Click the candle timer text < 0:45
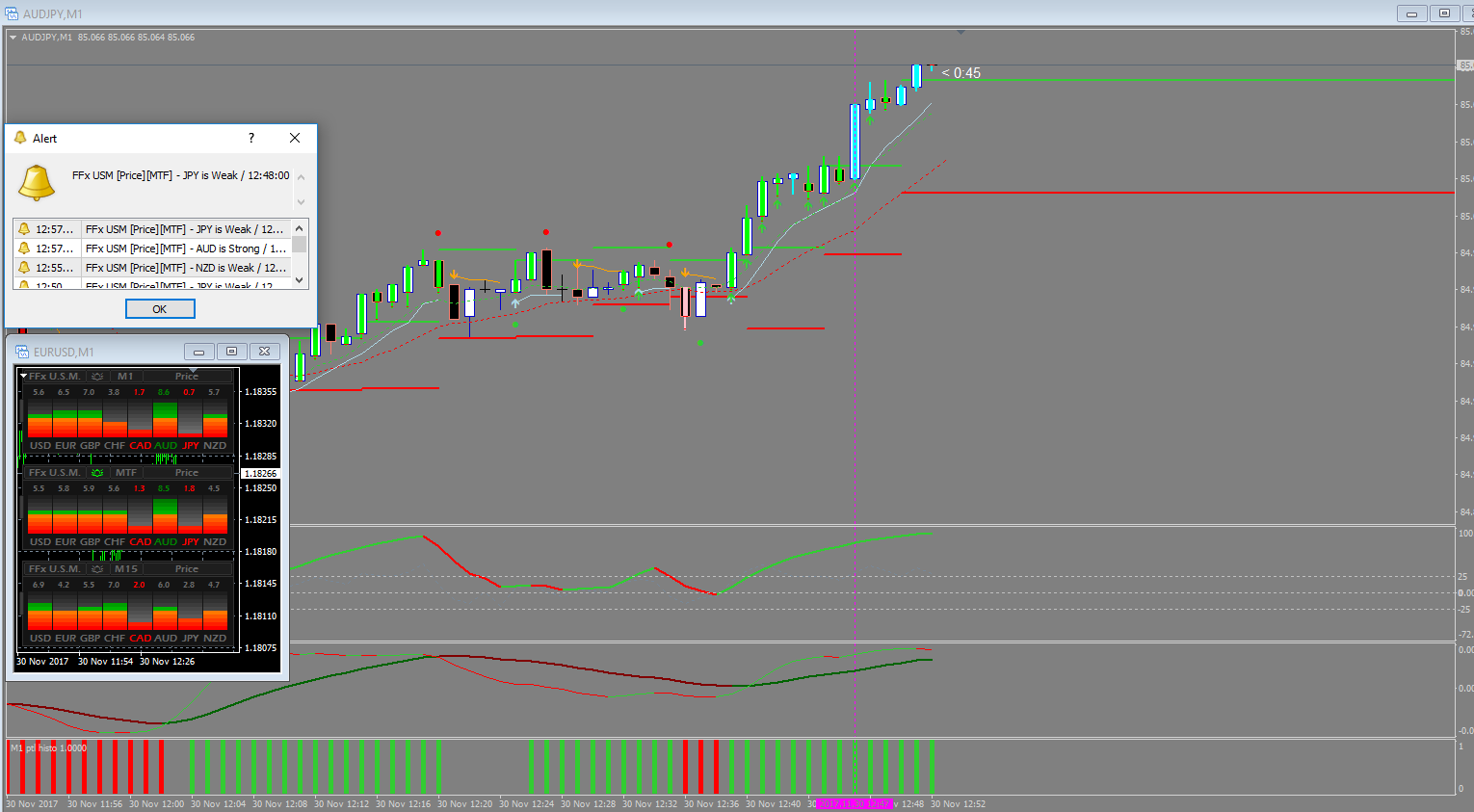 pos(961,73)
